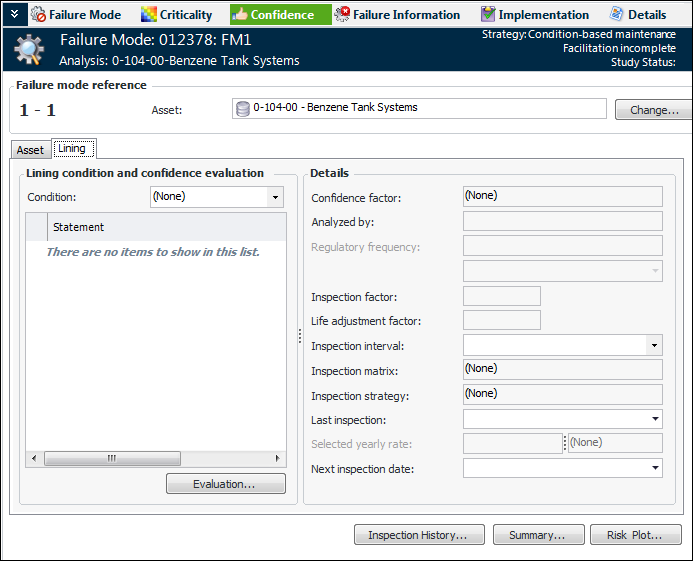Image resolution: width=693 pixels, height=561 pixels.
Task: Click 'Analysis: 0-104-00-Benzene Tank Systems' text
Action: coord(179,61)
